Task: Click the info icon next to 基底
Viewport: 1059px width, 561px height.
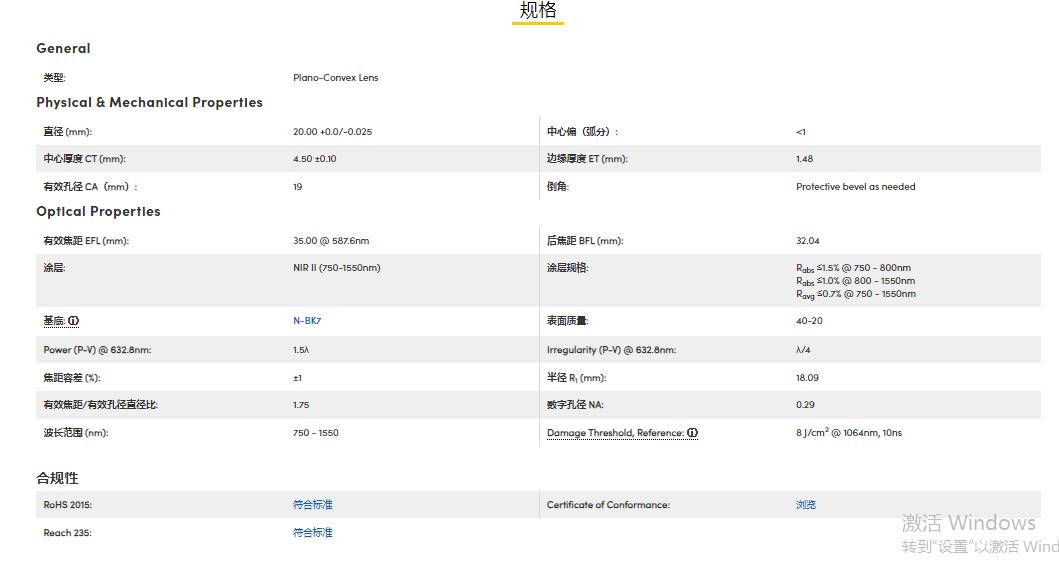Action: point(74,321)
